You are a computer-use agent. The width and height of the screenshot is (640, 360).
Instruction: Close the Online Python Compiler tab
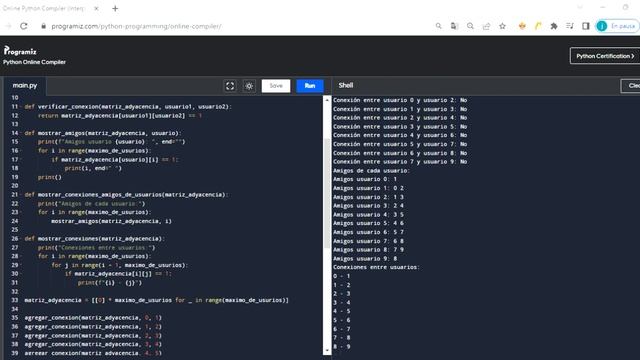click(96, 8)
